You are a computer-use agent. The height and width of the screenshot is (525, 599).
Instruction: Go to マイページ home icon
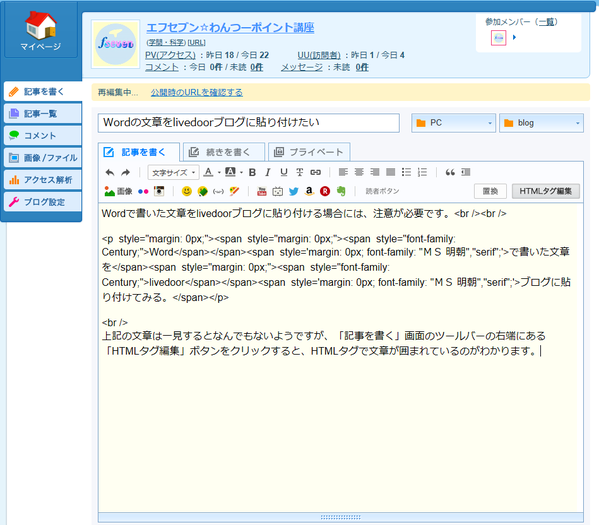click(x=40, y=31)
